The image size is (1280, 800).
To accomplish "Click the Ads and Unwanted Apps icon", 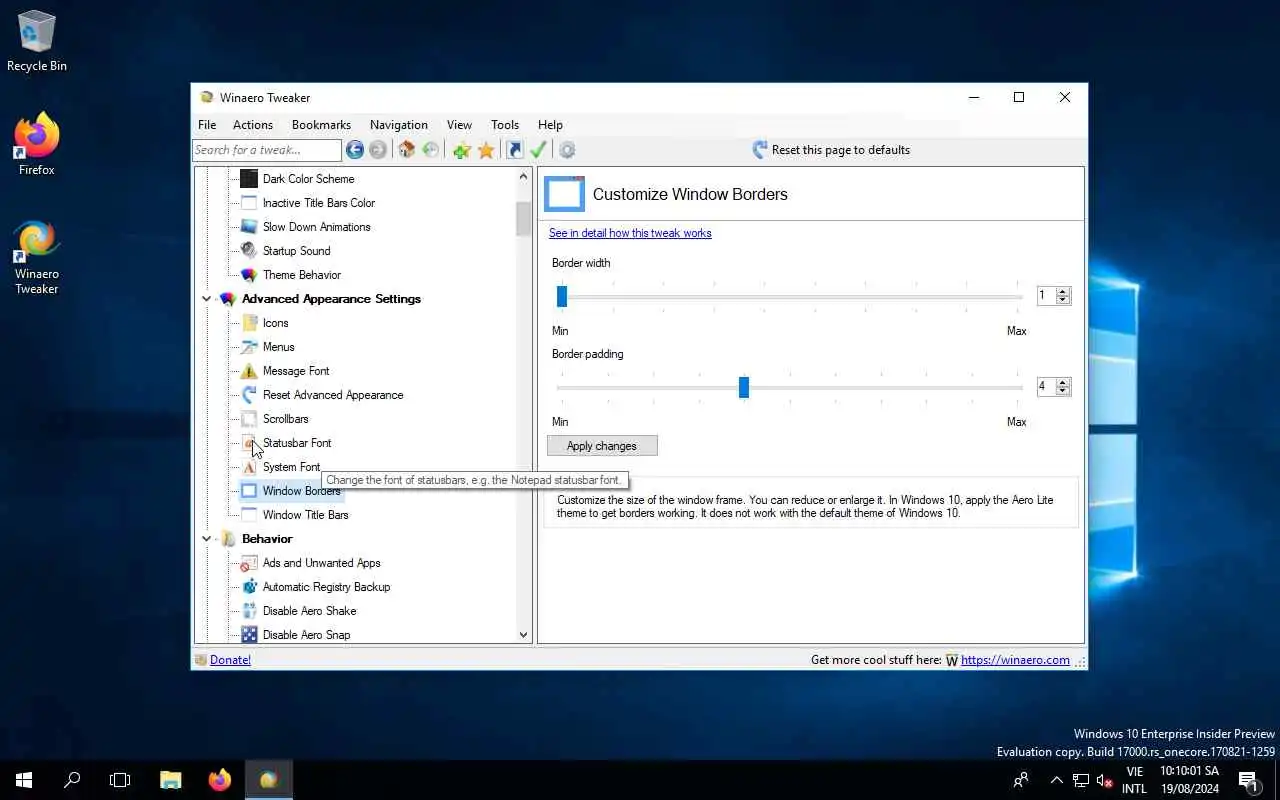I will coord(249,563).
